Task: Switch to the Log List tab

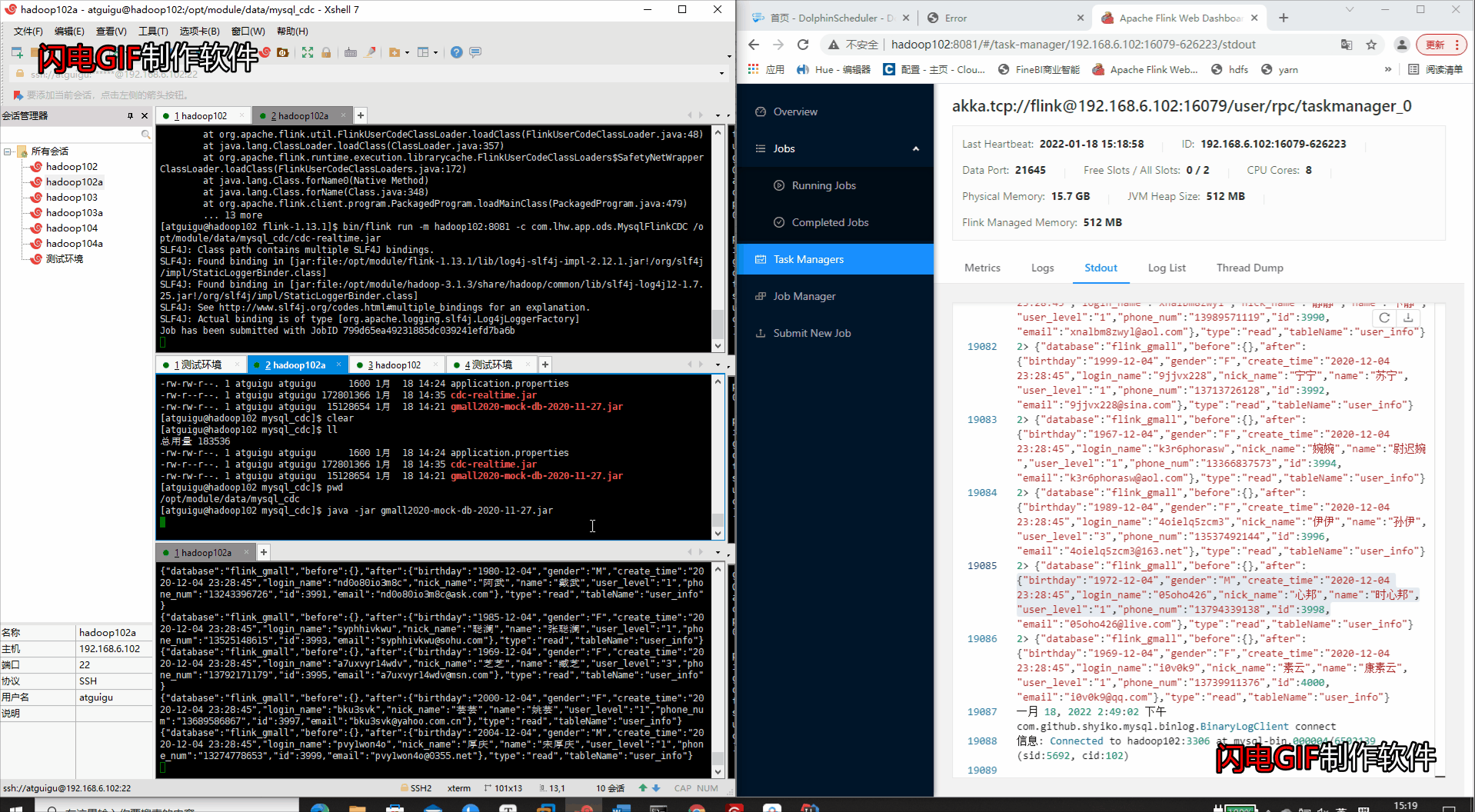Action: coord(1167,268)
